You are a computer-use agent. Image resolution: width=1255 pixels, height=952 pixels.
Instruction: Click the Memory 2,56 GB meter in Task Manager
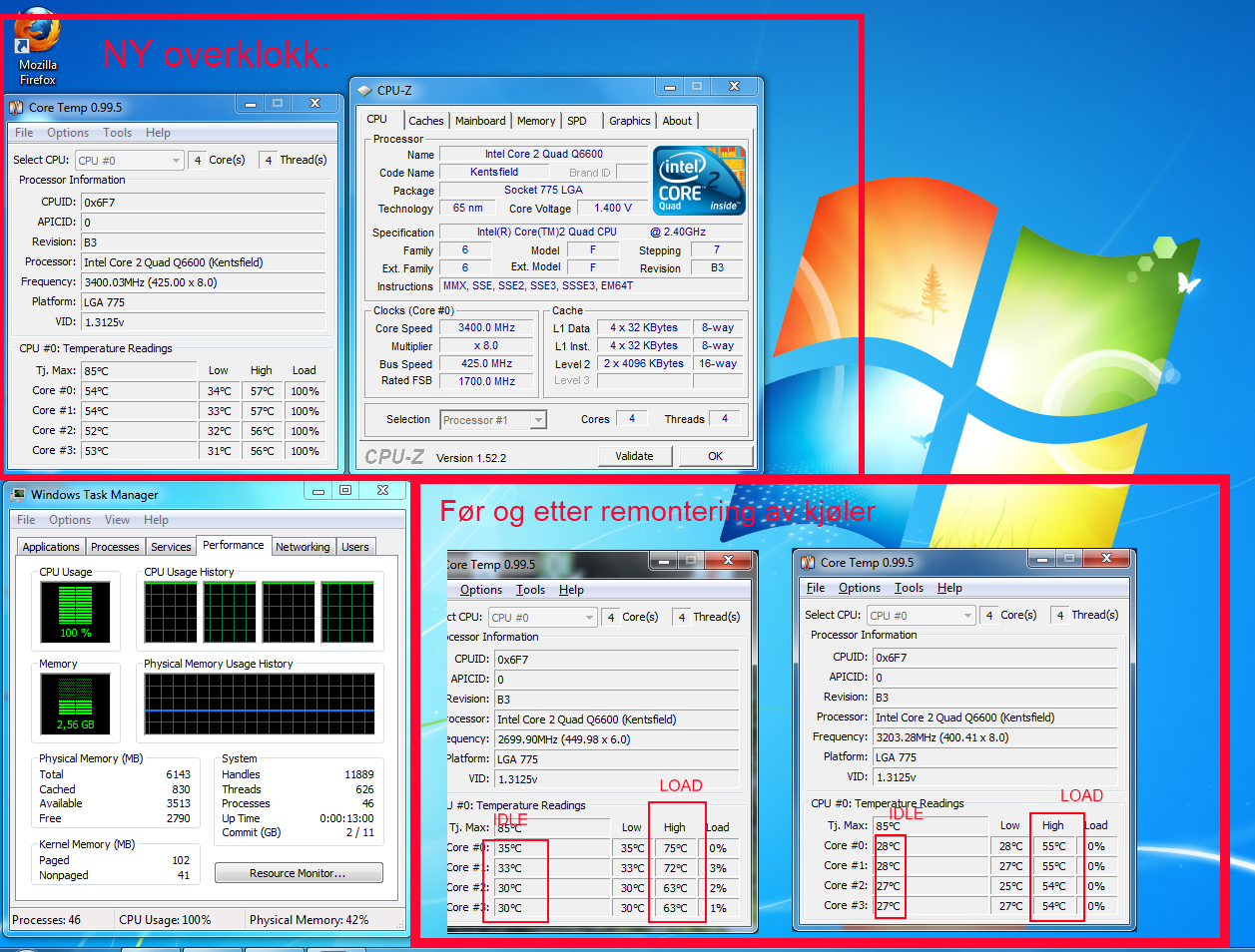[75, 703]
